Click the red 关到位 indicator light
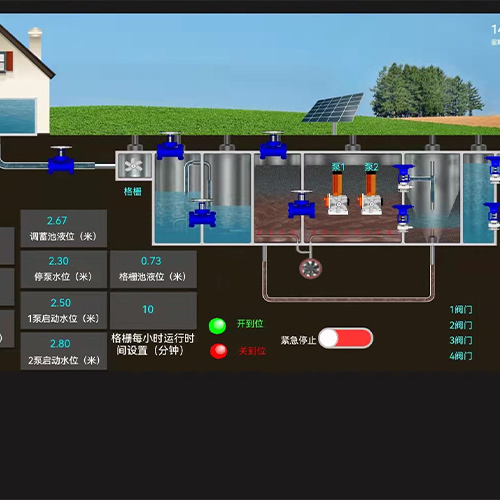The image size is (500, 500). [219, 351]
